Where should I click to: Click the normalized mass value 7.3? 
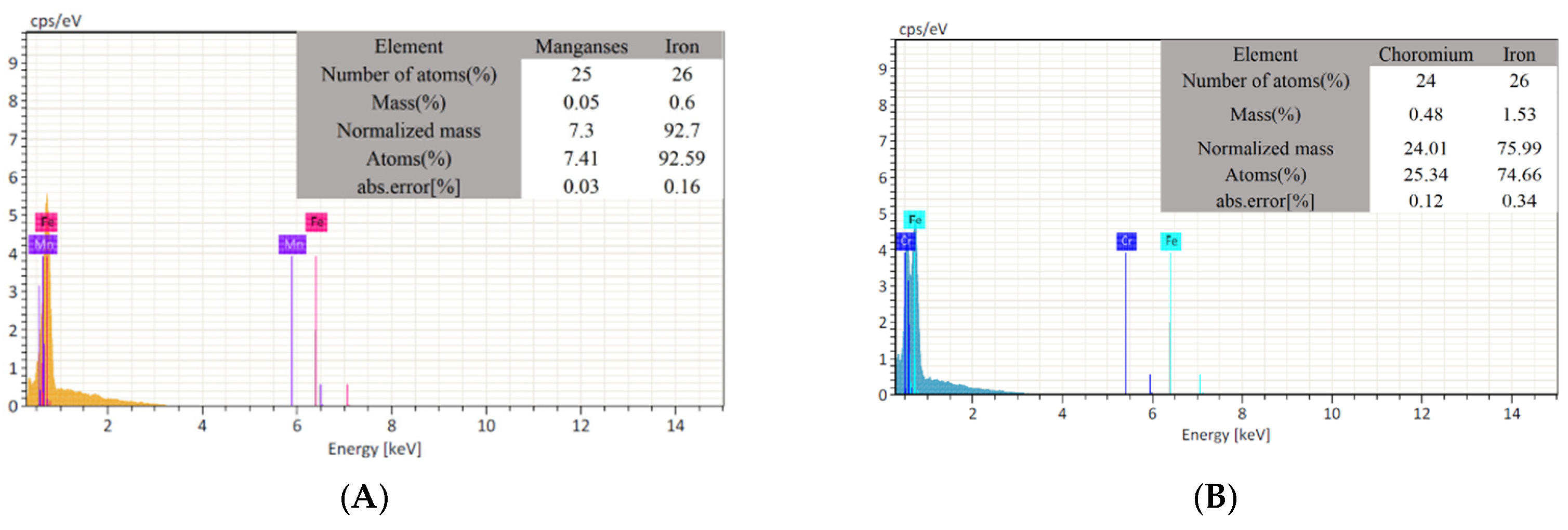click(x=581, y=131)
